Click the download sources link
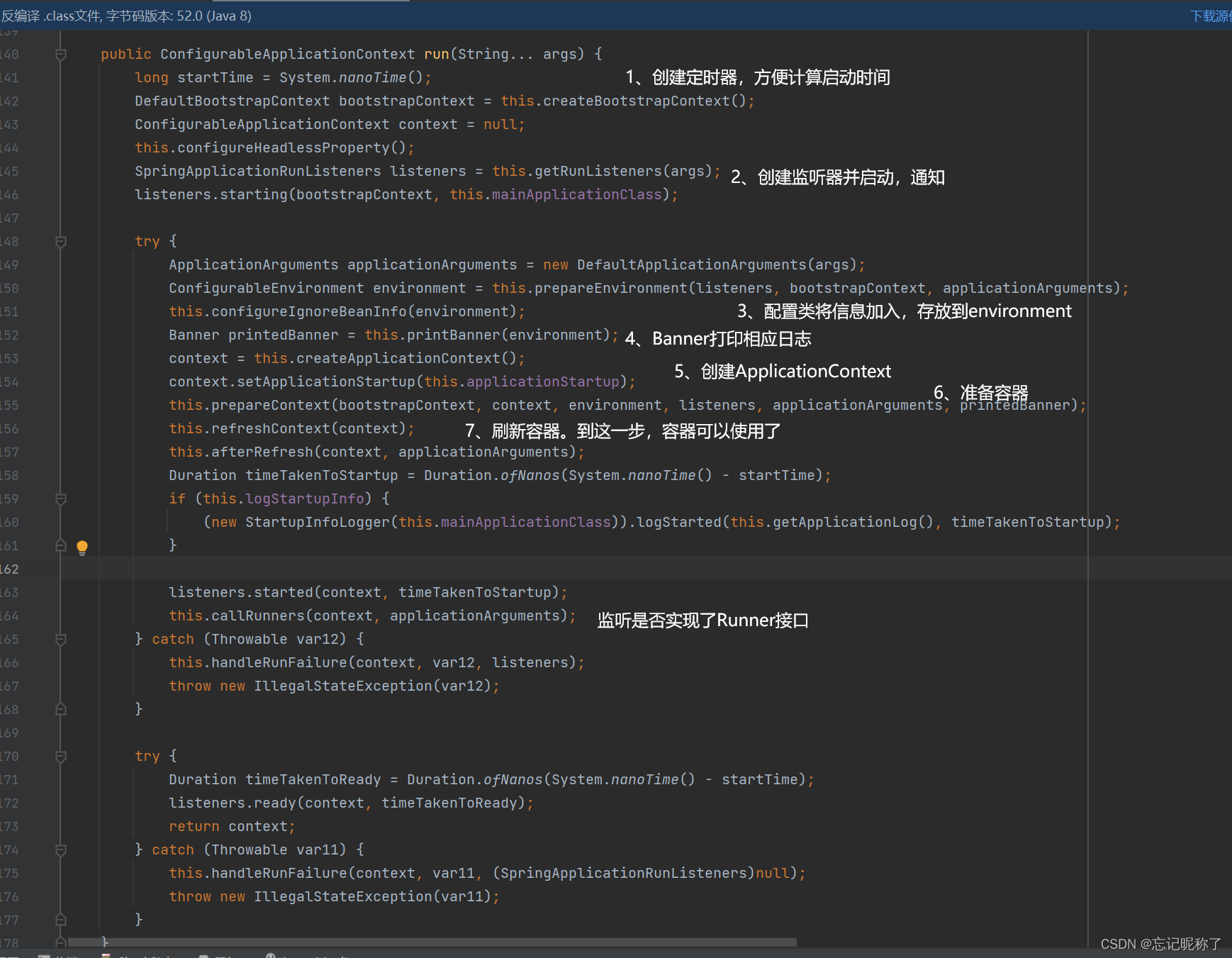This screenshot has height=958, width=1232. 1210,16
